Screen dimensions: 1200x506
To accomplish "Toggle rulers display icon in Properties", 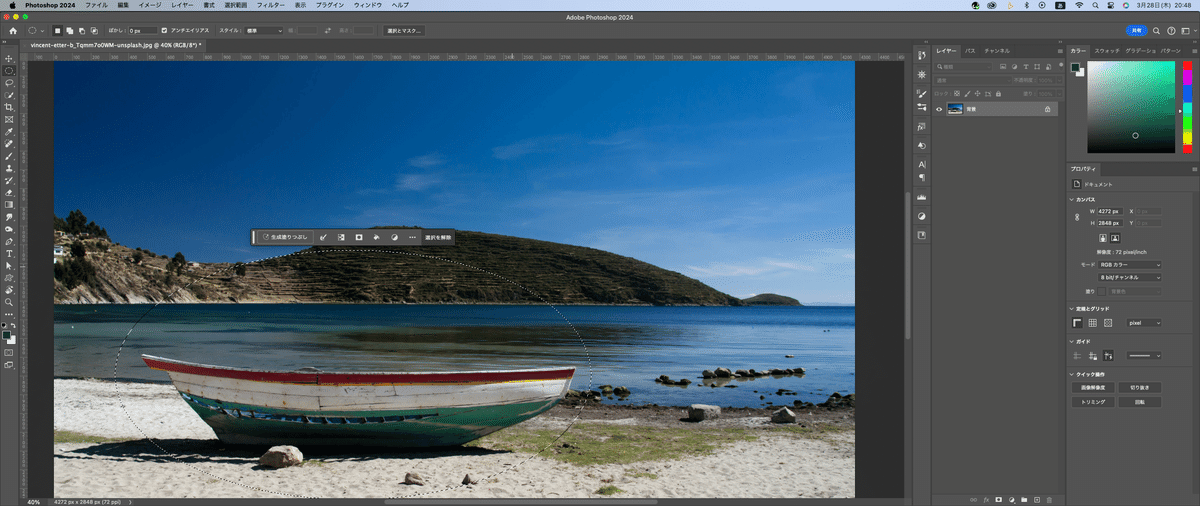I will pyautogui.click(x=1078, y=323).
